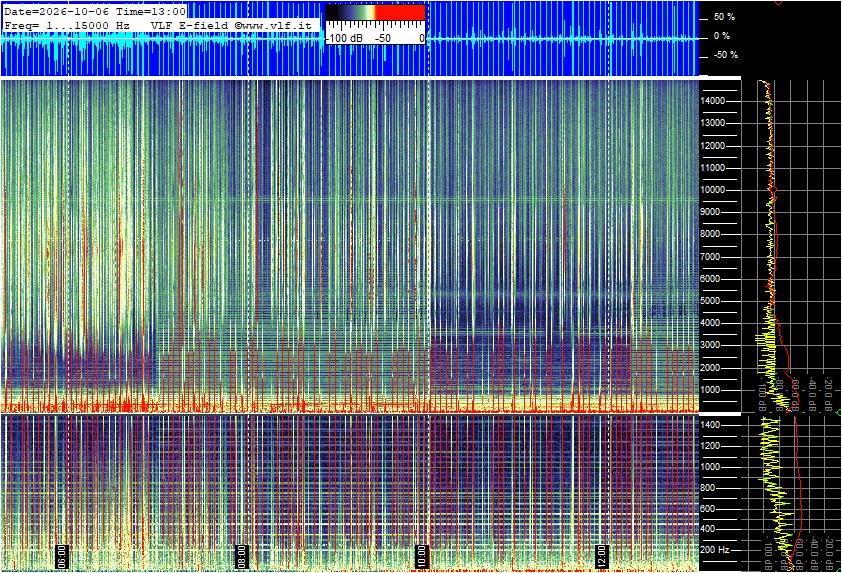
Task: Click the 800 label on the lower axis
Action: (x=708, y=488)
